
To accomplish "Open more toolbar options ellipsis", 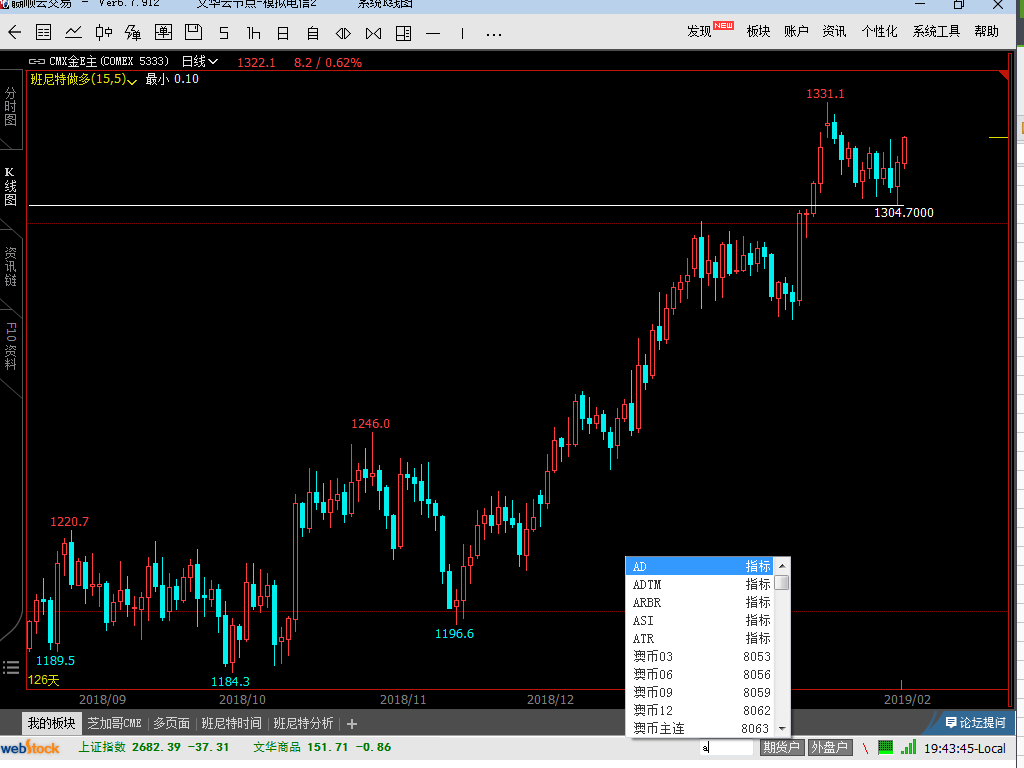I will pos(494,34).
